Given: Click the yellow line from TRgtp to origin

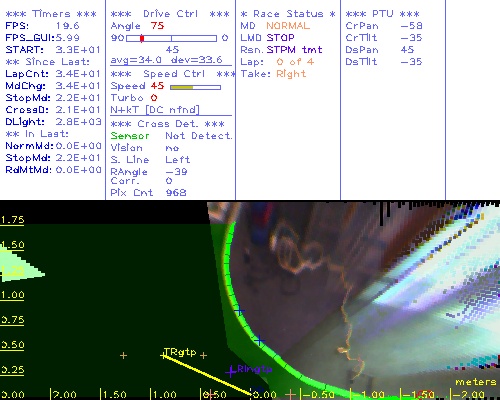Looking at the screenshot, I should pos(208,375).
